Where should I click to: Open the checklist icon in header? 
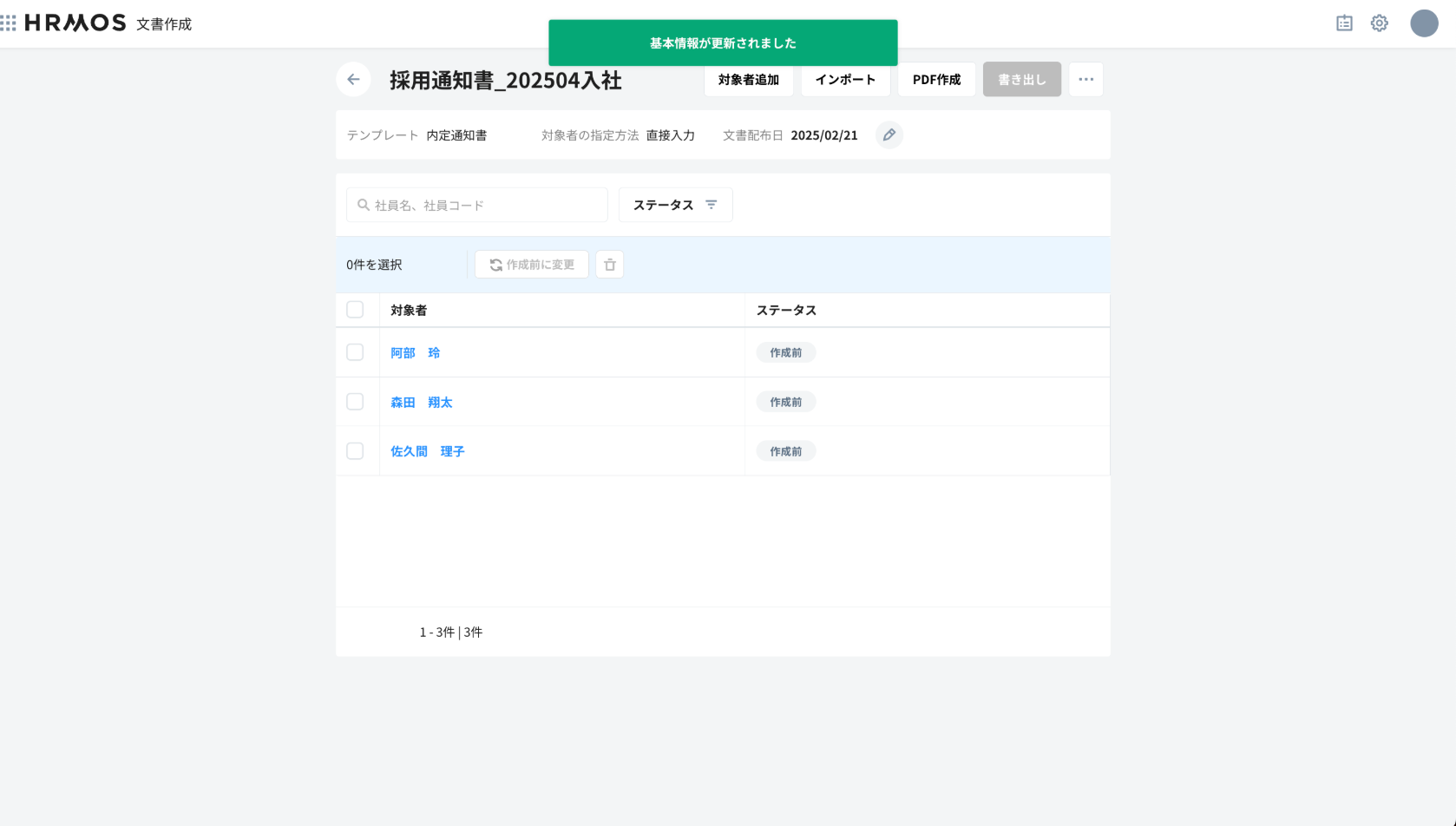(1344, 23)
